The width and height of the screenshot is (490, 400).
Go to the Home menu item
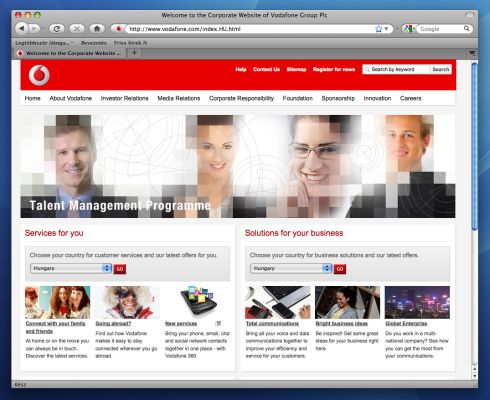tap(32, 98)
